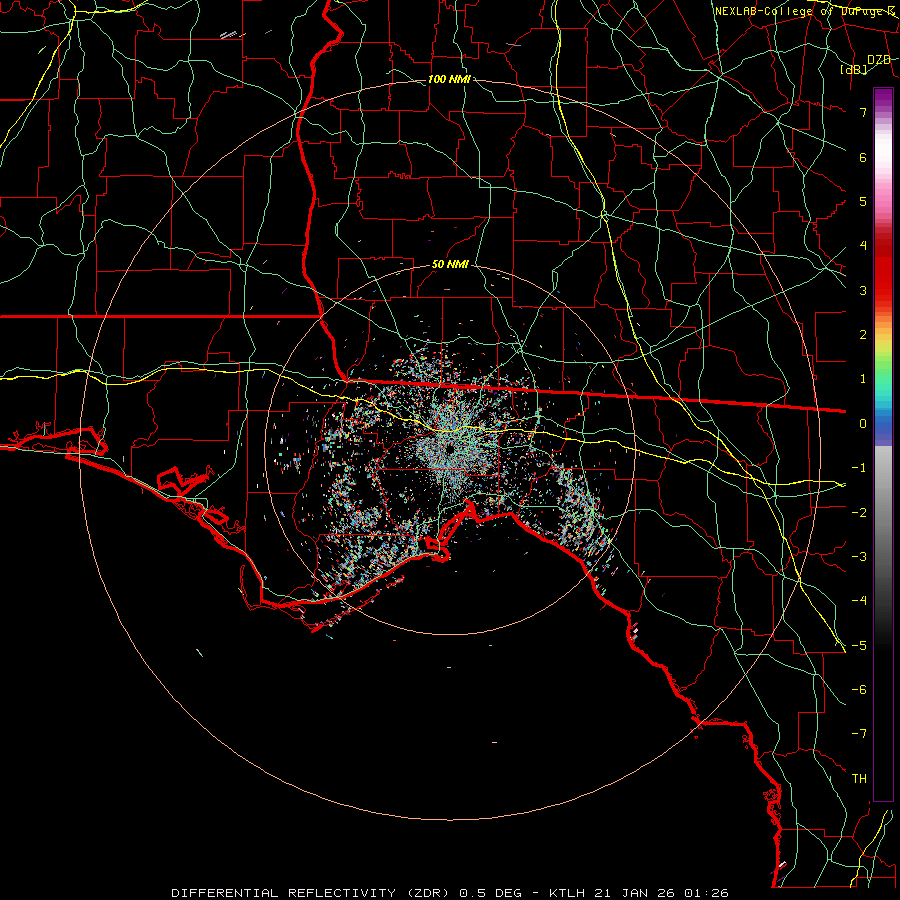900x900 pixels.
Task: Click the DZB dB legend title
Action: pyautogui.click(x=866, y=64)
